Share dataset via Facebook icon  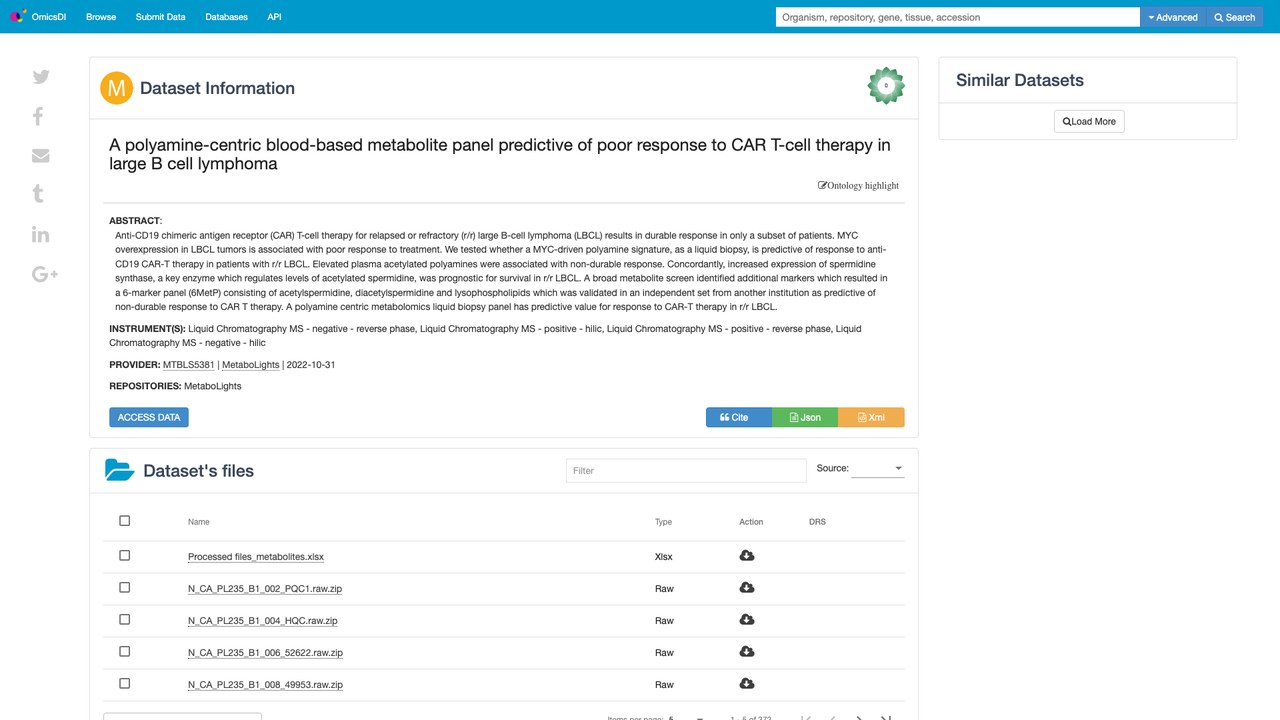coord(38,116)
